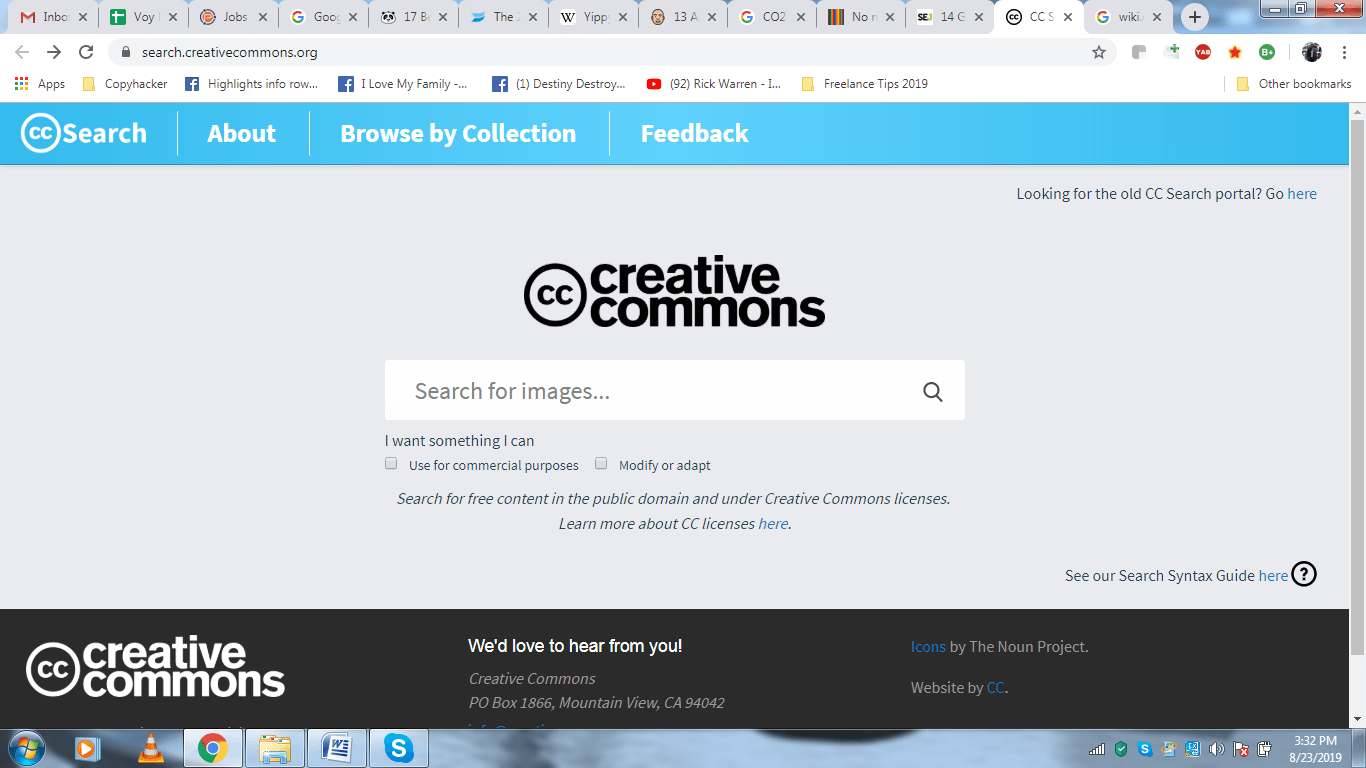Open the 'CC' website credit link

click(995, 688)
